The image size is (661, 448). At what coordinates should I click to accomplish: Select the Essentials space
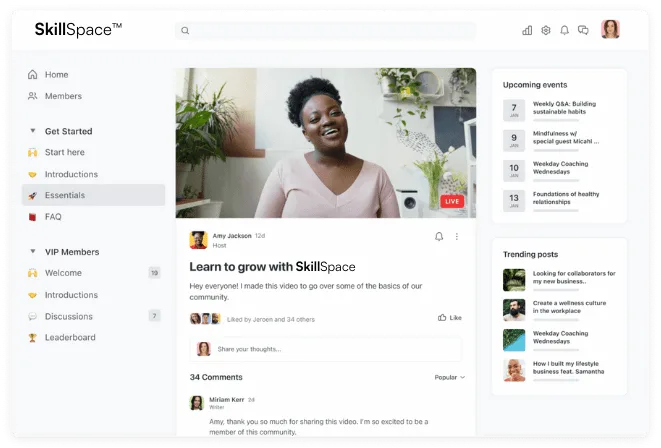pos(94,195)
